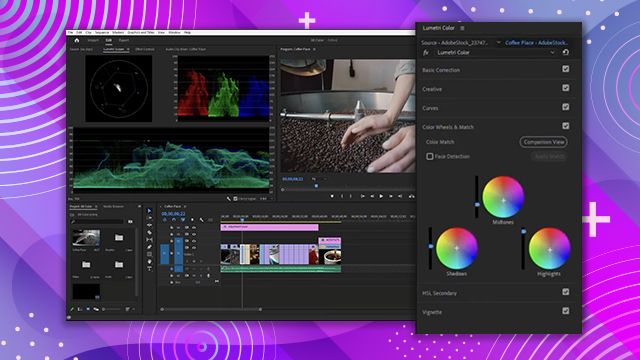640x360 pixels.
Task: Toggle eye for the adjustment layer track
Action: coord(194,228)
